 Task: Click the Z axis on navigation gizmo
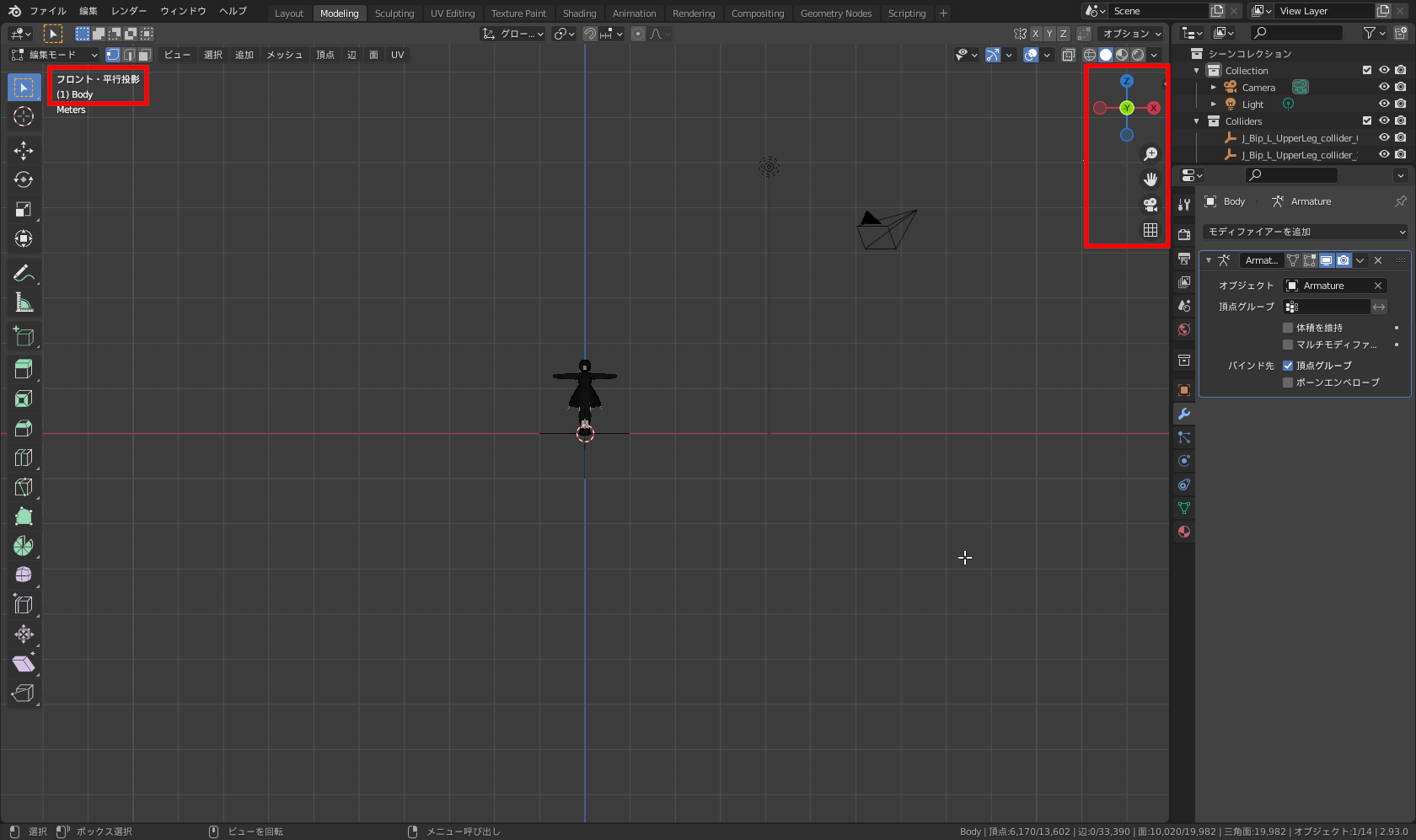1127,81
